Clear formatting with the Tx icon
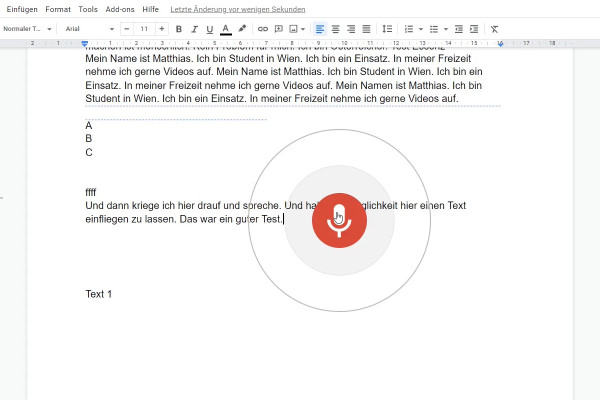Viewport: 600px width, 400px height. click(494, 29)
